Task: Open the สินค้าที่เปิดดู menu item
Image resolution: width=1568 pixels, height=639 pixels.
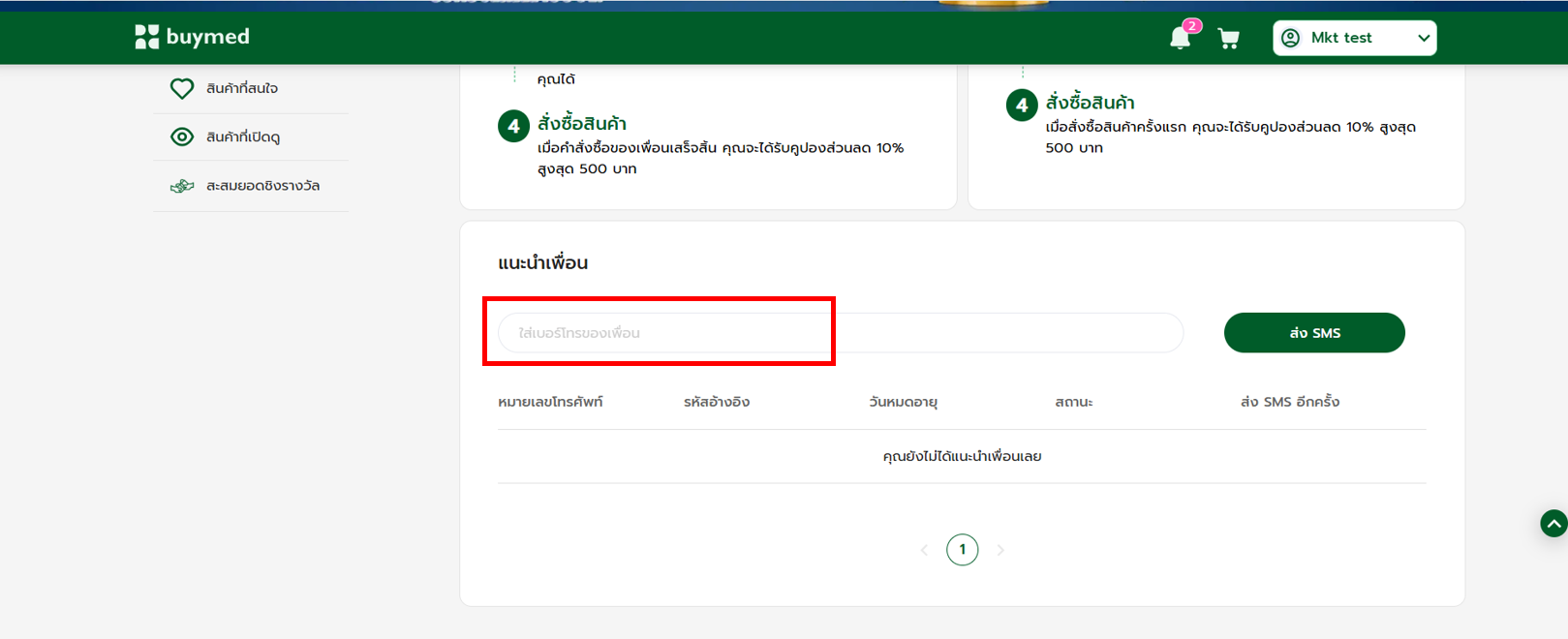Action: pyautogui.click(x=243, y=137)
